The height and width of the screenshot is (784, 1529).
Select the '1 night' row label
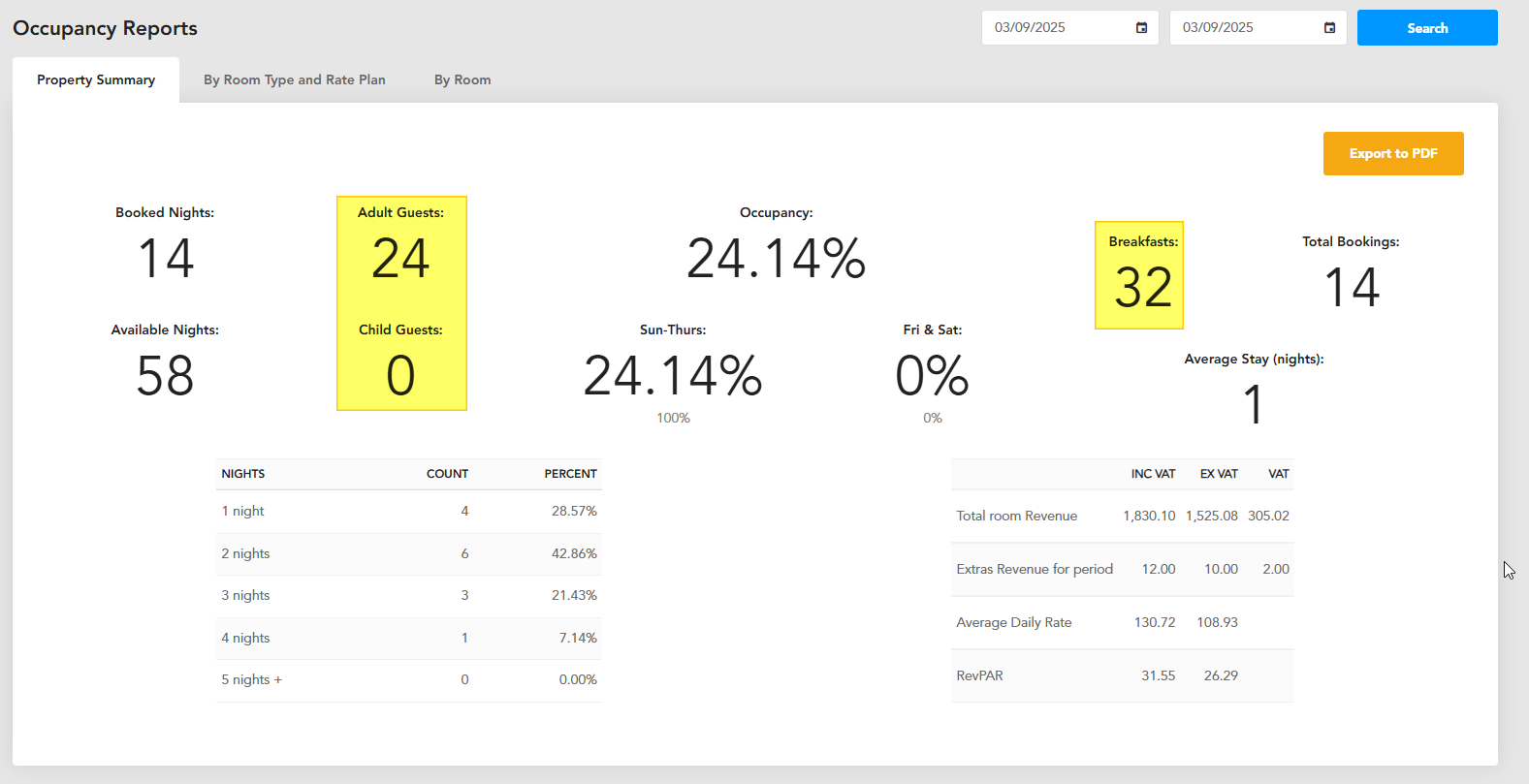(242, 511)
